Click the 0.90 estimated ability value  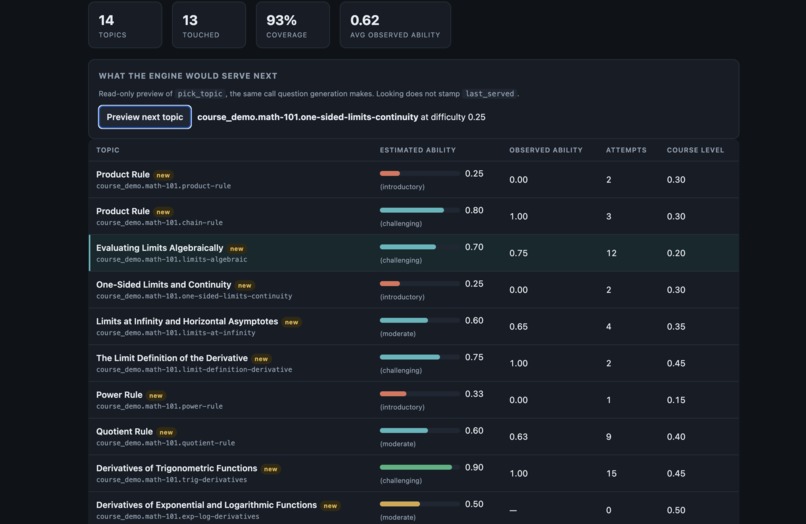coord(474,467)
